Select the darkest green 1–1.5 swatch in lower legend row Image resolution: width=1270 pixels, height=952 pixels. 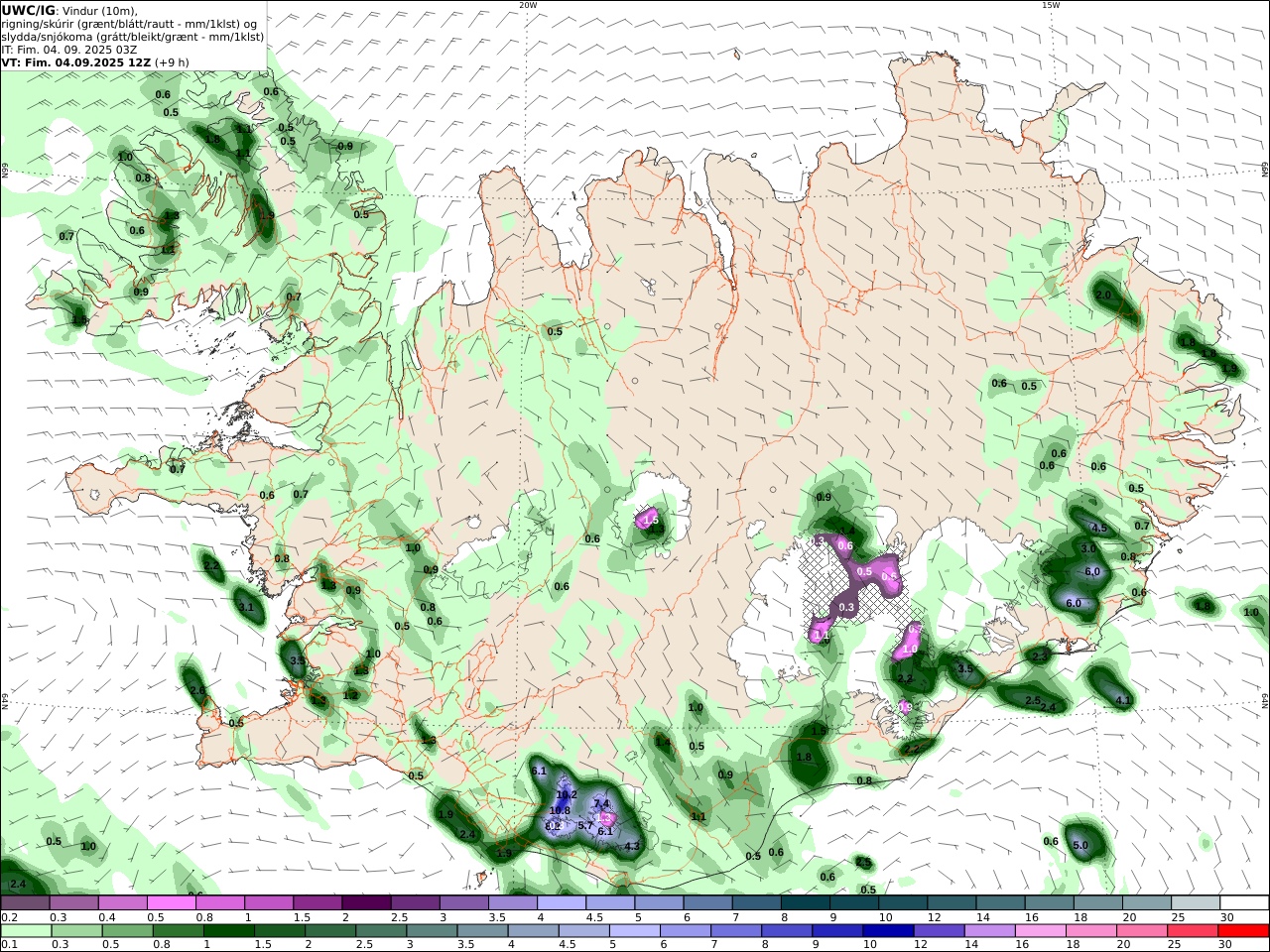click(229, 930)
